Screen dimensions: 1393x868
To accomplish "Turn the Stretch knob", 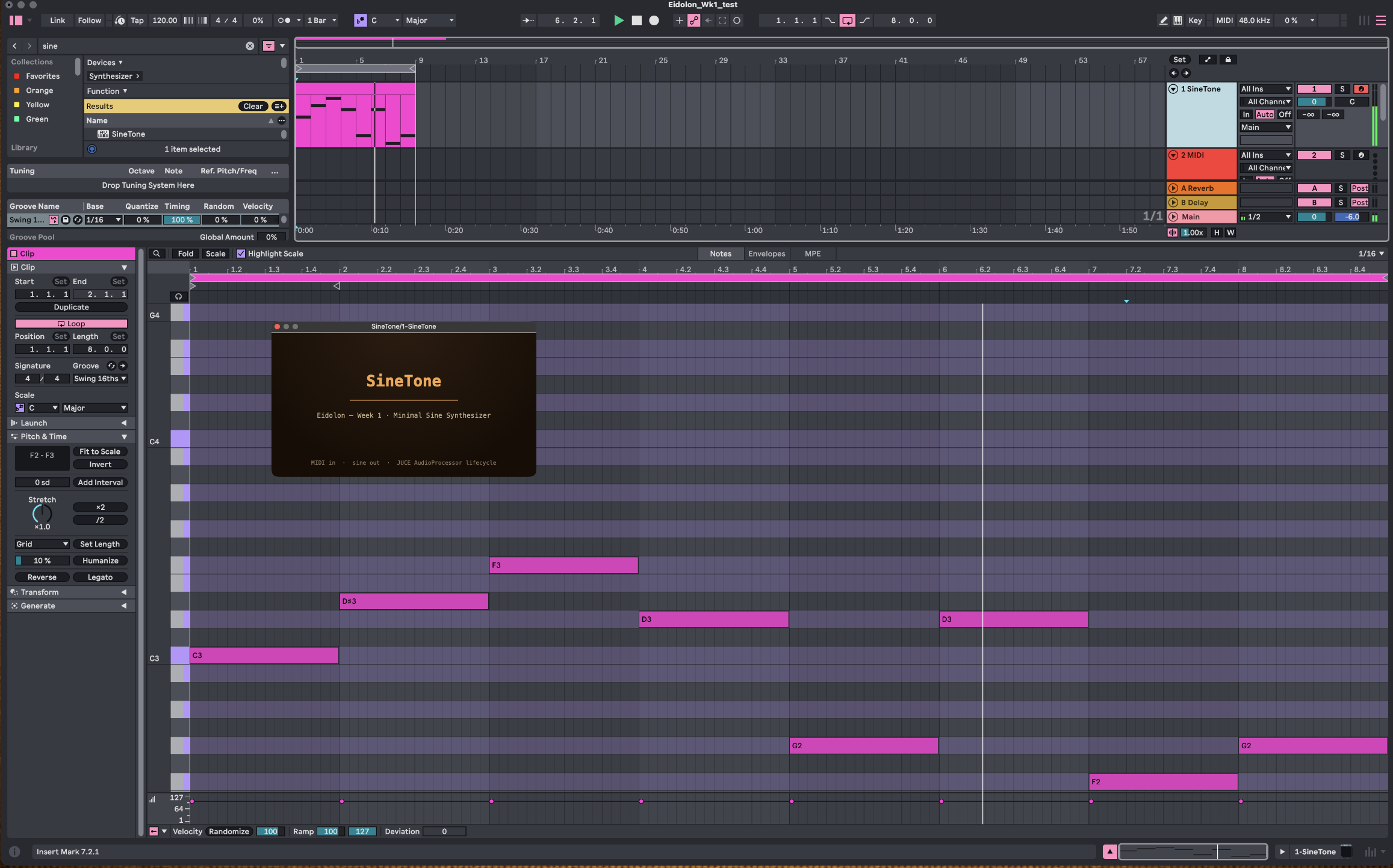I will [42, 513].
